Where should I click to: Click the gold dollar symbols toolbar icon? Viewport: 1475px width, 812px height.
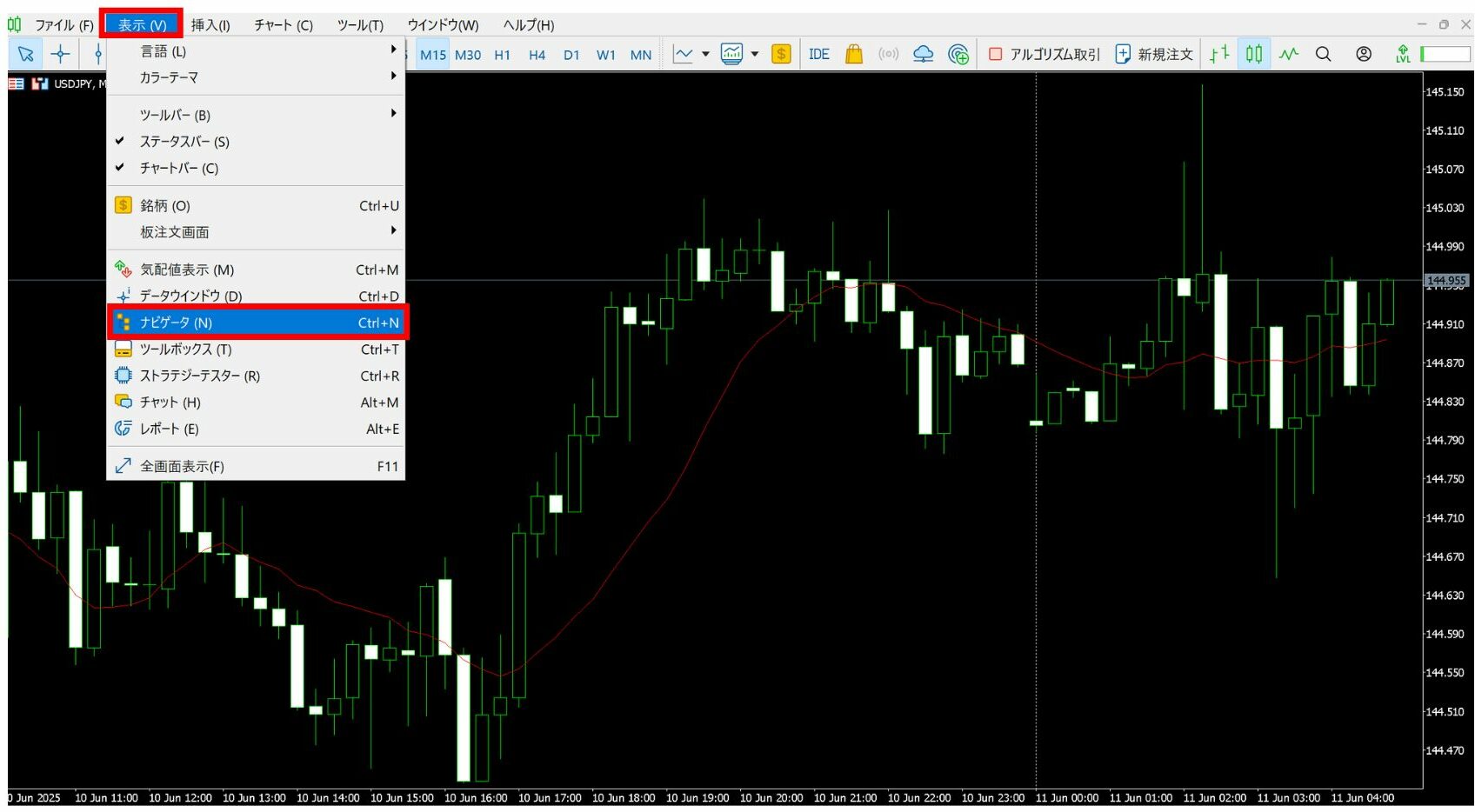tap(781, 54)
